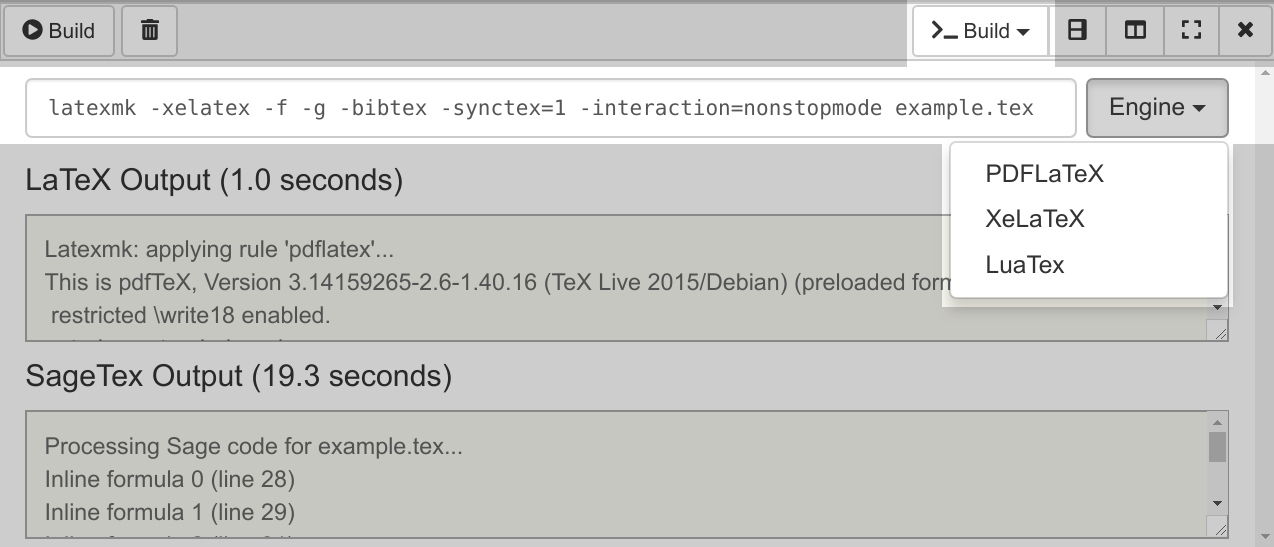Pick the LuaTex engine option
The height and width of the screenshot is (547, 1274).
tap(1024, 265)
